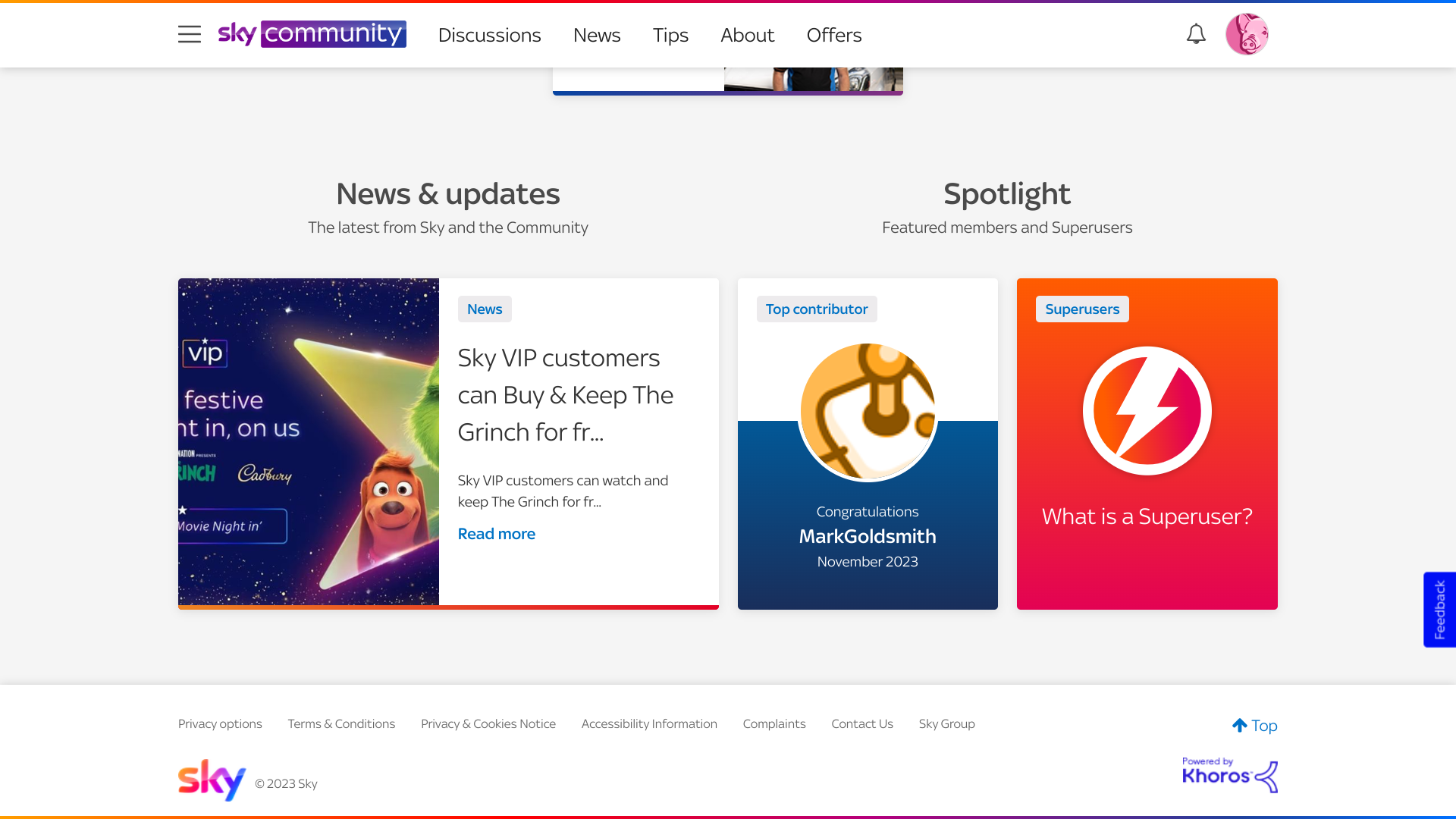Screen dimensions: 1456x819
Task: Open the notification bell
Action: pyautogui.click(x=1195, y=34)
